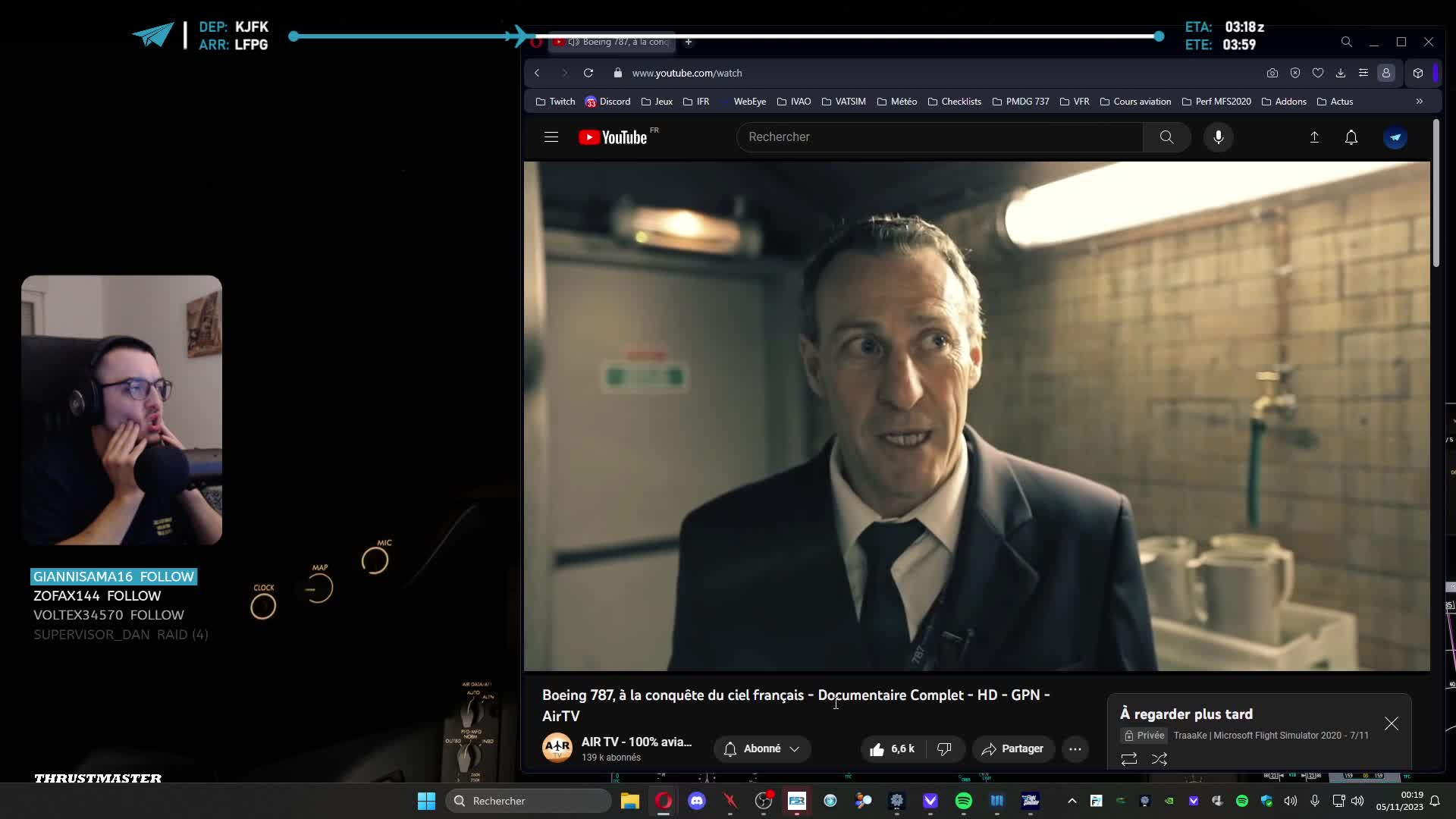
Task: Open the WebEye bookmark
Action: click(743, 102)
